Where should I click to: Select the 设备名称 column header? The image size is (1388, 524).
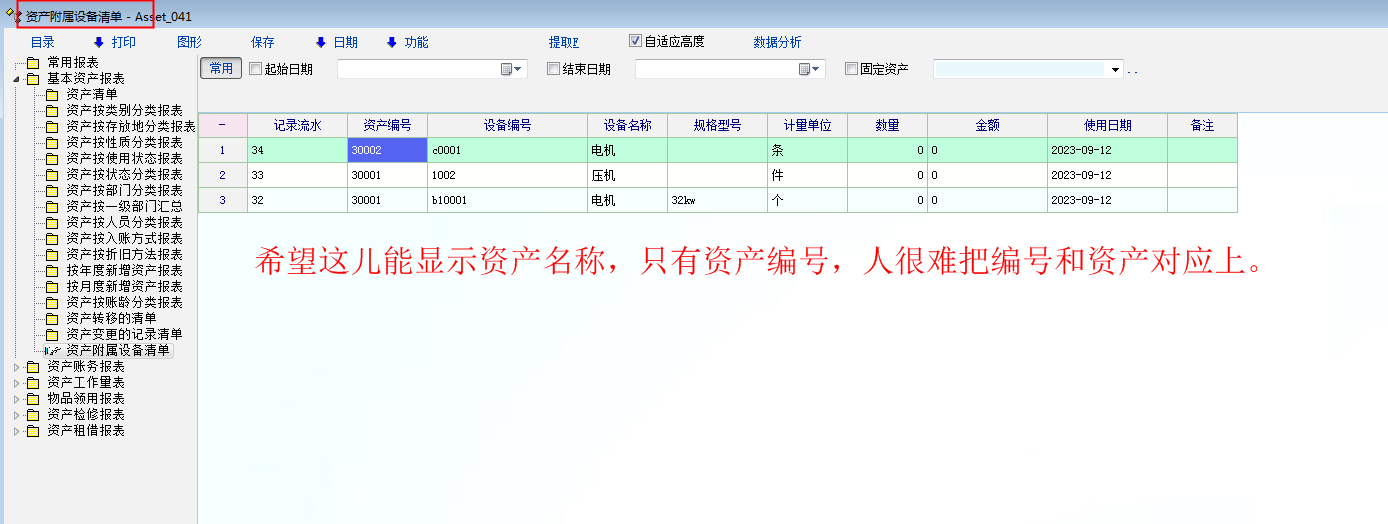point(627,125)
